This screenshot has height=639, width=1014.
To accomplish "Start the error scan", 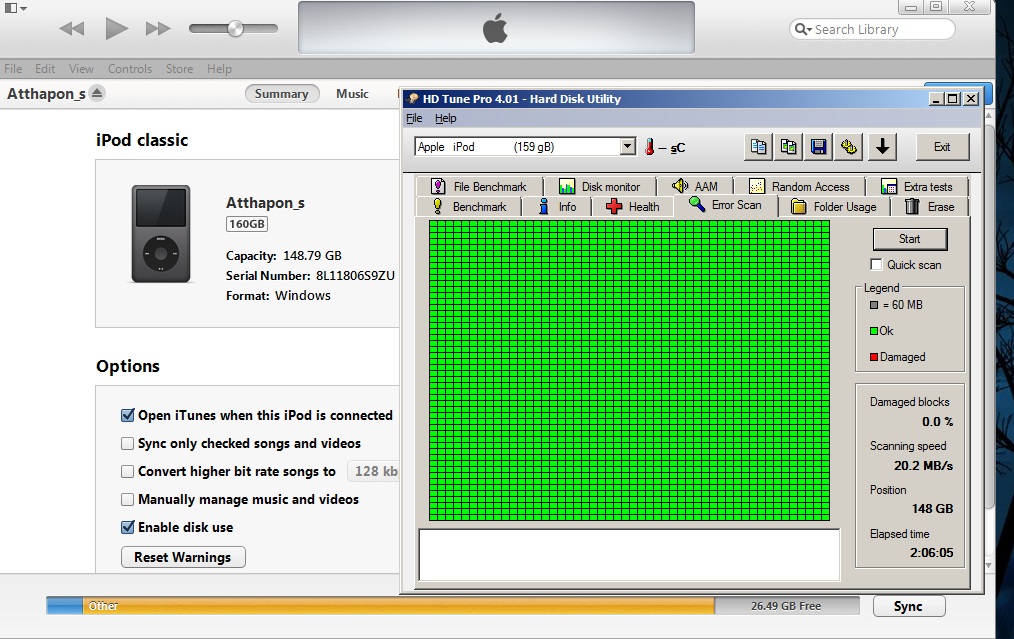I will click(x=909, y=239).
